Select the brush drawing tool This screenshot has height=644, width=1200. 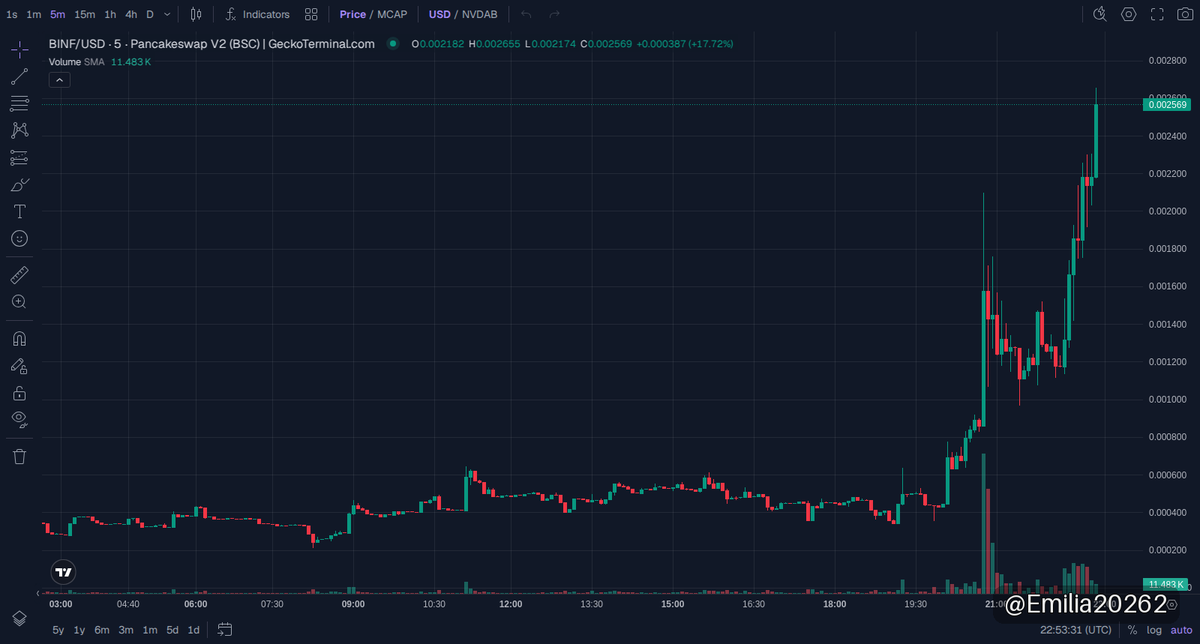[x=19, y=184]
